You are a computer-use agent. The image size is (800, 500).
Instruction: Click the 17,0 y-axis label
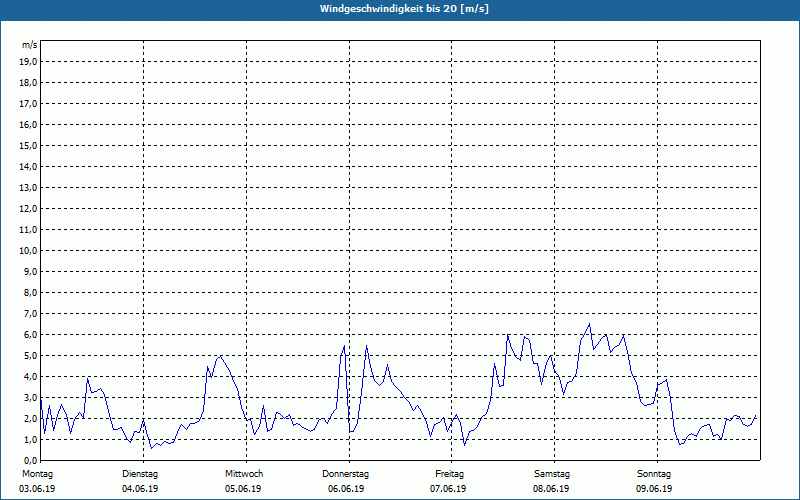28,104
